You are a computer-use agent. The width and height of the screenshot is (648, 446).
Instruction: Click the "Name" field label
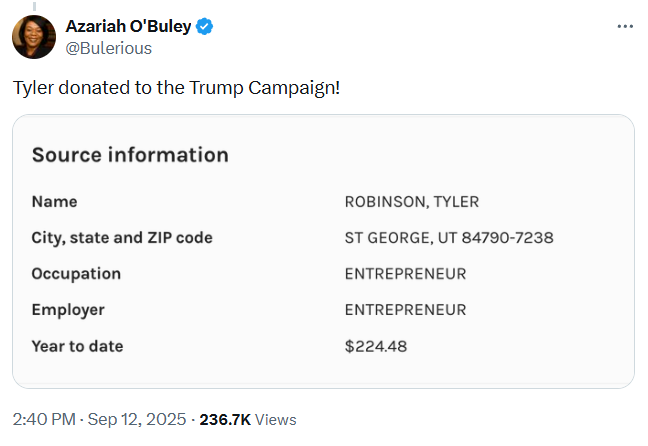(54, 202)
